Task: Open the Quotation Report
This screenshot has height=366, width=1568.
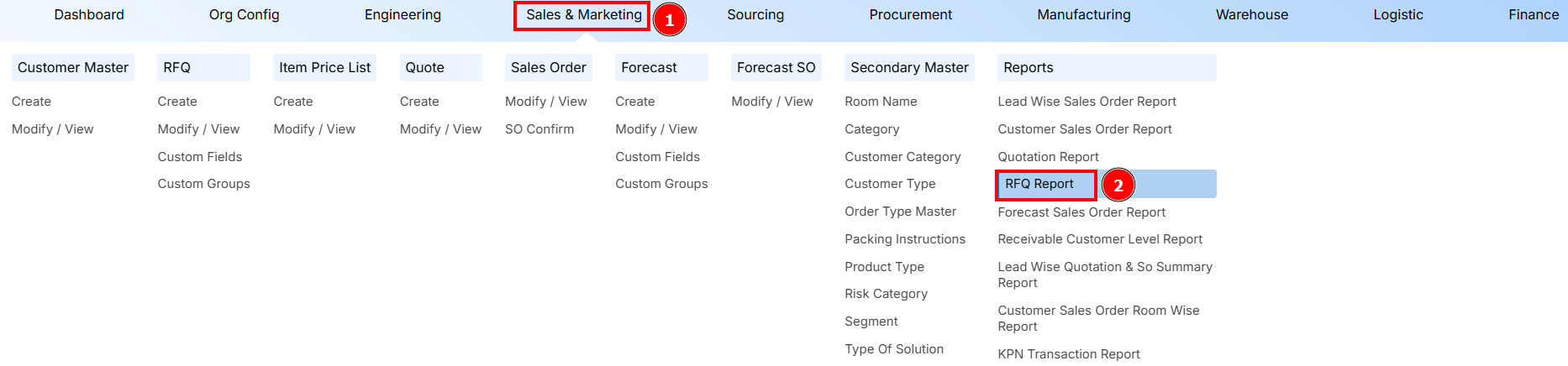Action: [1048, 157]
